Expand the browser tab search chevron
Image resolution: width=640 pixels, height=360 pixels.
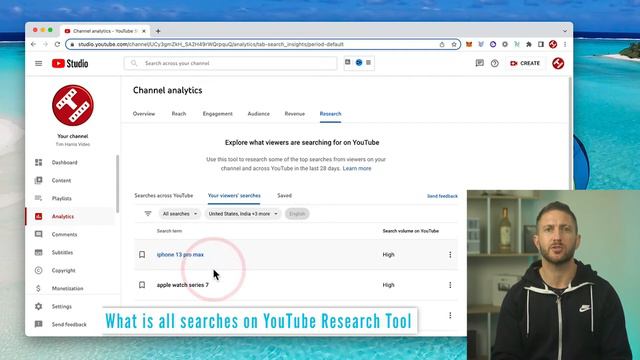565,31
